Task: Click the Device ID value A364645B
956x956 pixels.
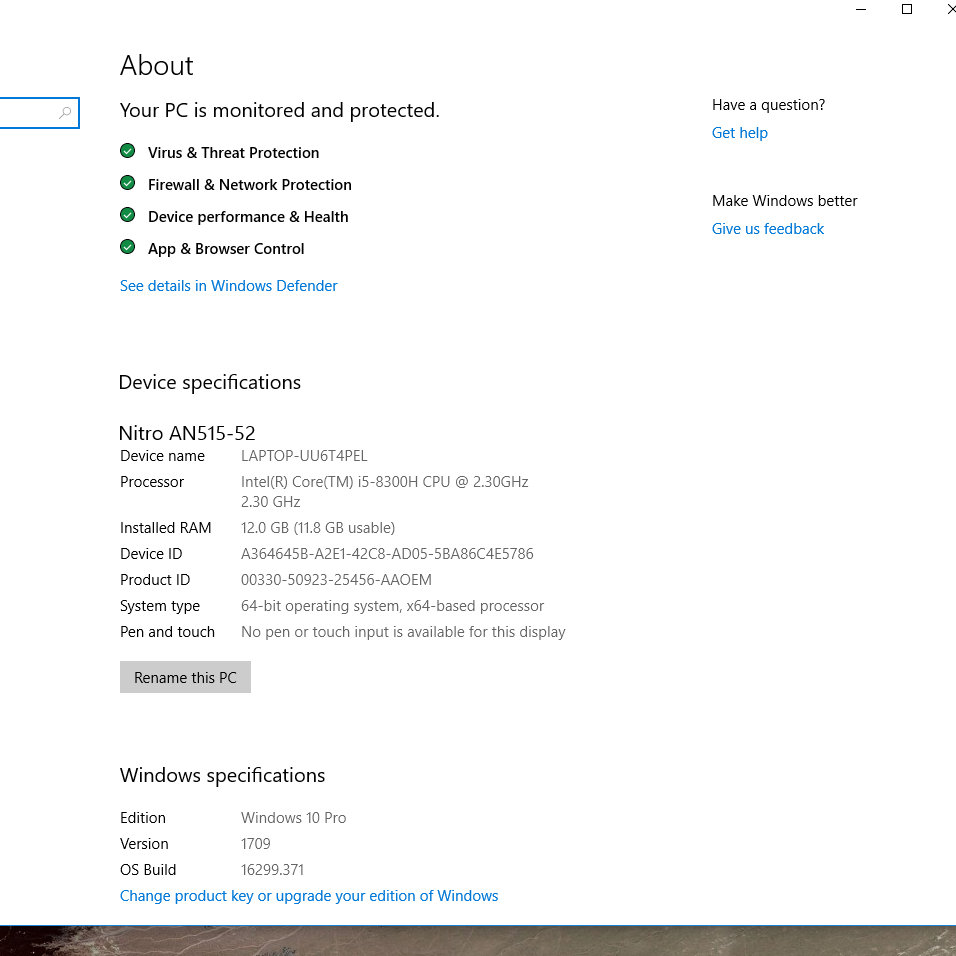Action: tap(387, 554)
